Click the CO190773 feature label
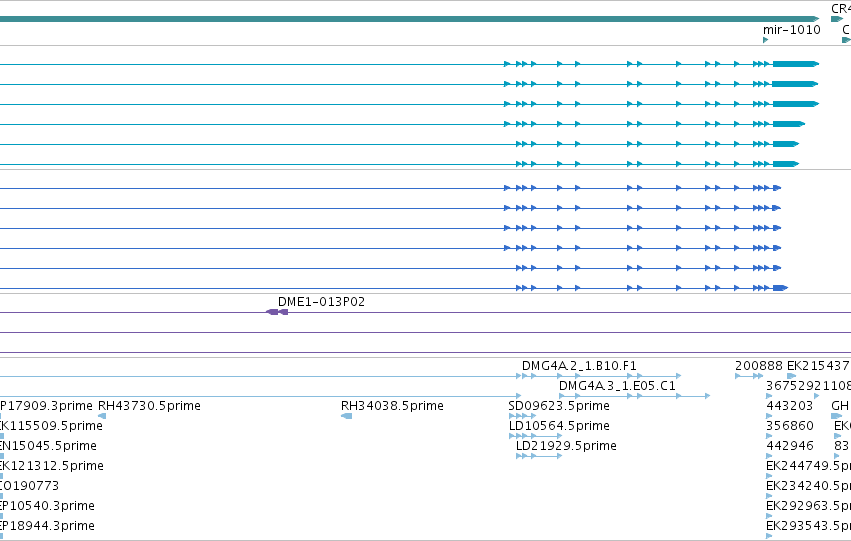851x541 pixels. pos(29,486)
